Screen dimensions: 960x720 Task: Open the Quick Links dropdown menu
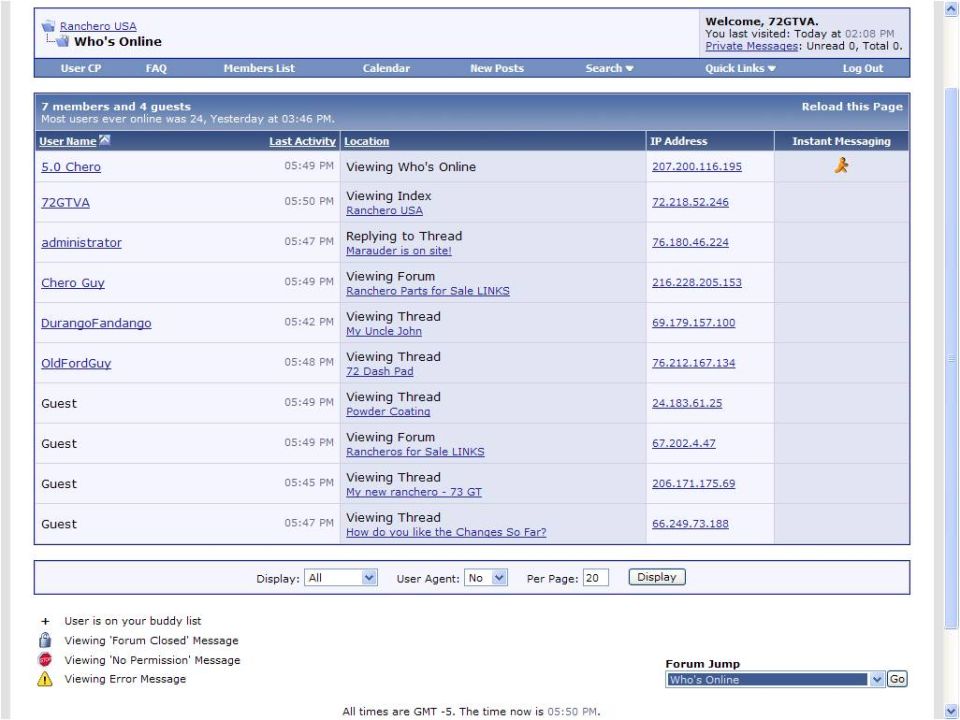coord(740,68)
